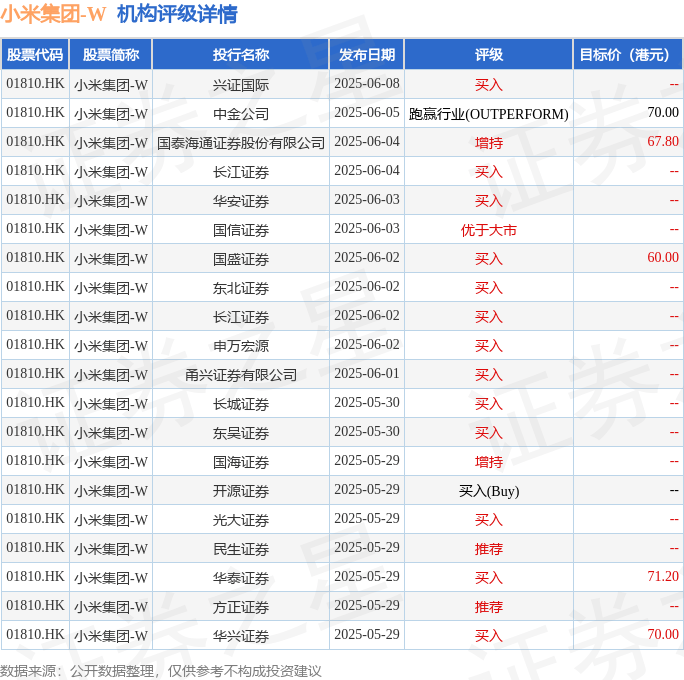
Task: Select the 华泰证券 cell
Action: click(241, 578)
